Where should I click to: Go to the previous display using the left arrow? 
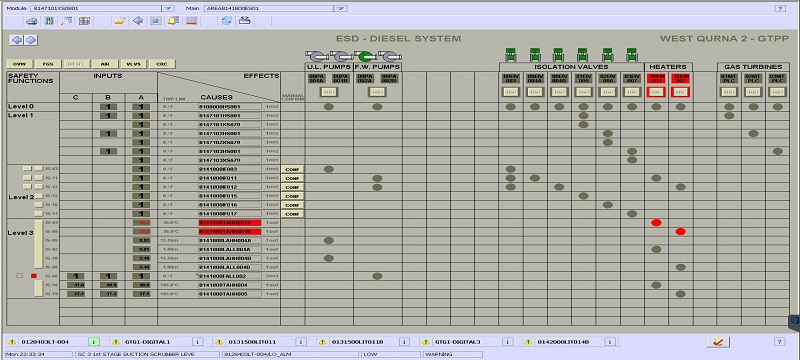[17, 40]
